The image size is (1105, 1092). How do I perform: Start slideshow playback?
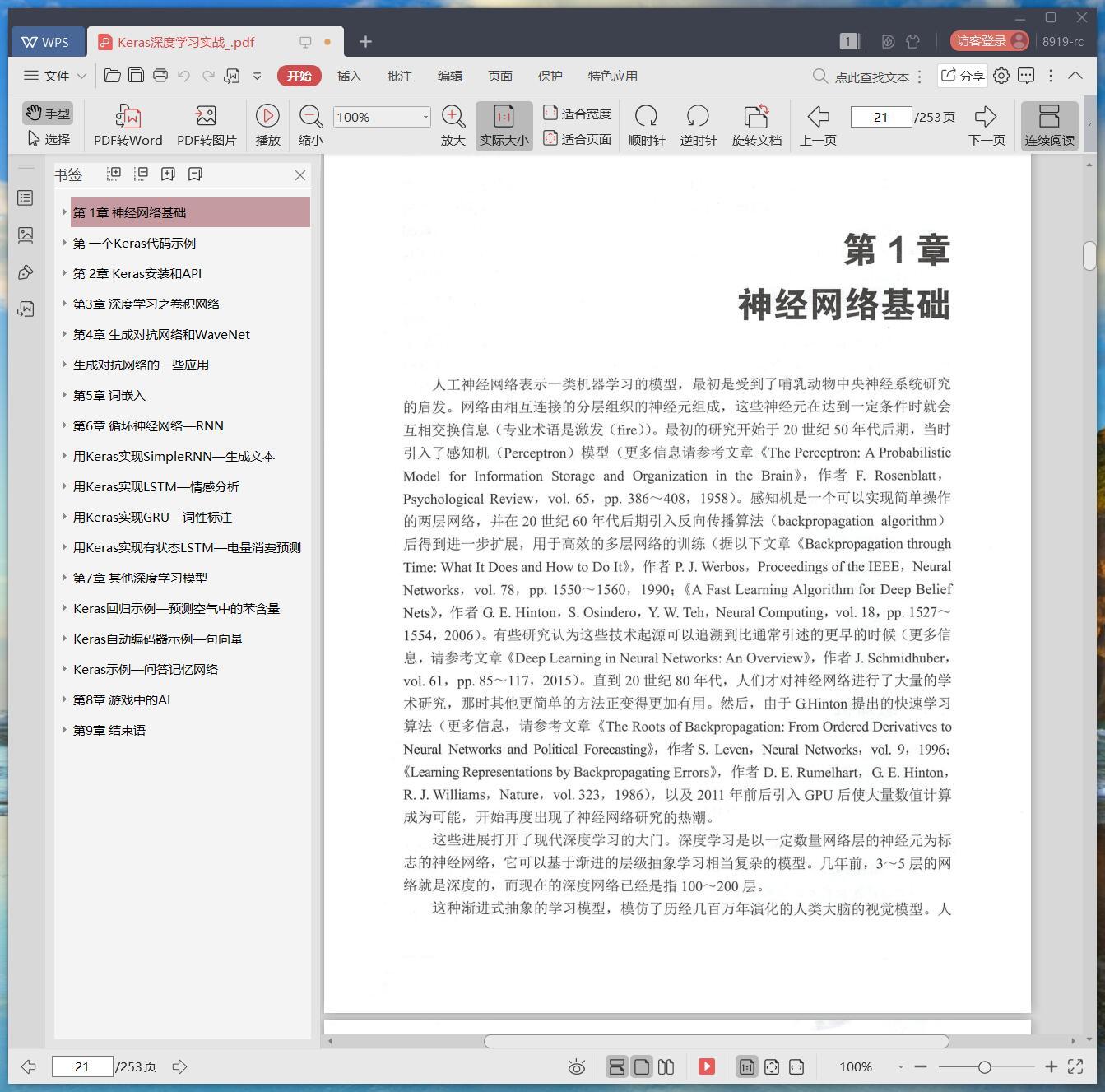pos(267,126)
